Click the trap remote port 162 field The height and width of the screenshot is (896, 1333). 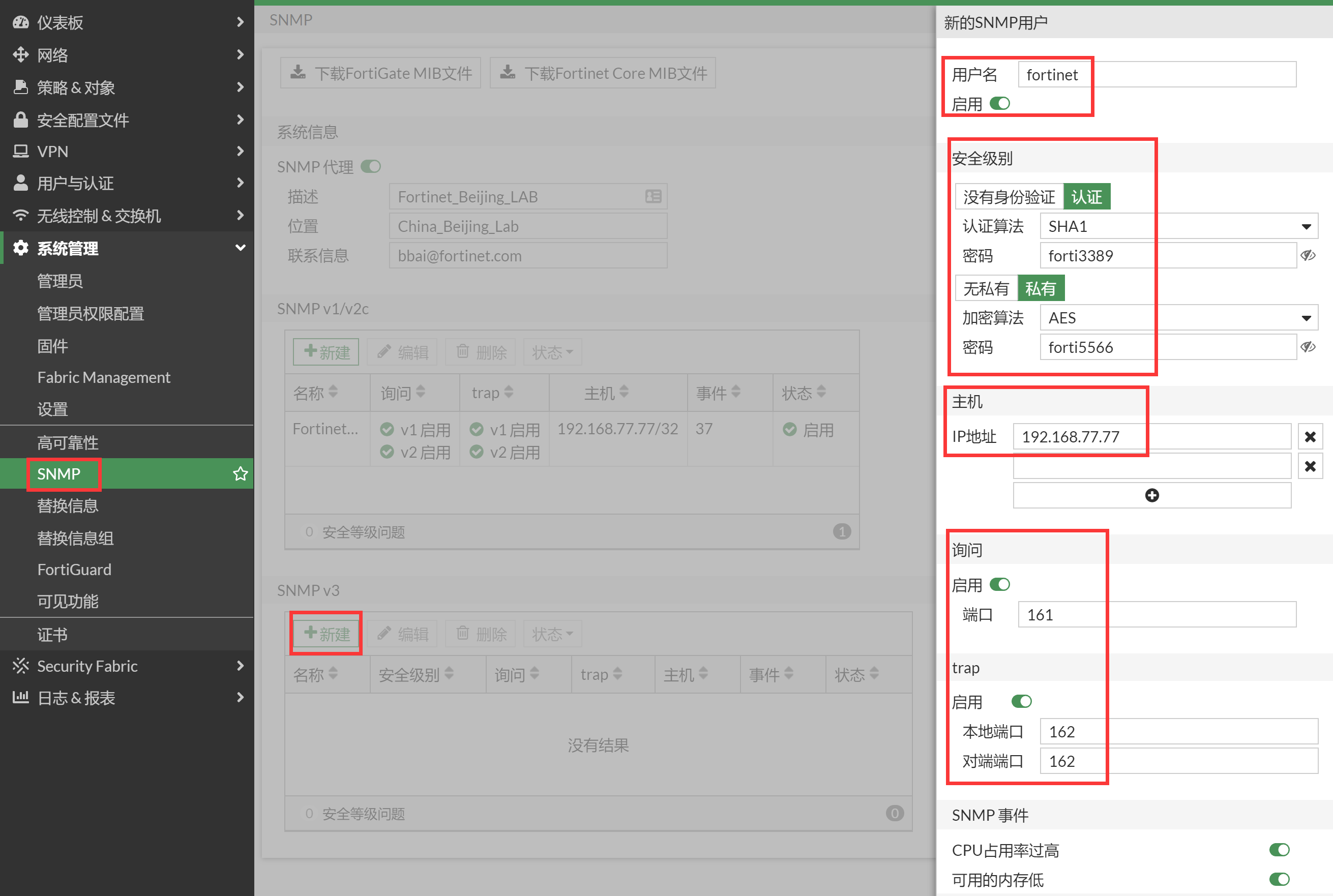(1179, 761)
